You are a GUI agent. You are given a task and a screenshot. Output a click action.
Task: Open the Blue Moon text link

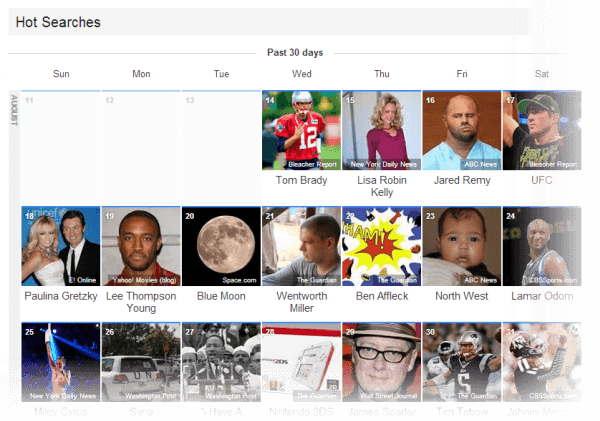(221, 297)
